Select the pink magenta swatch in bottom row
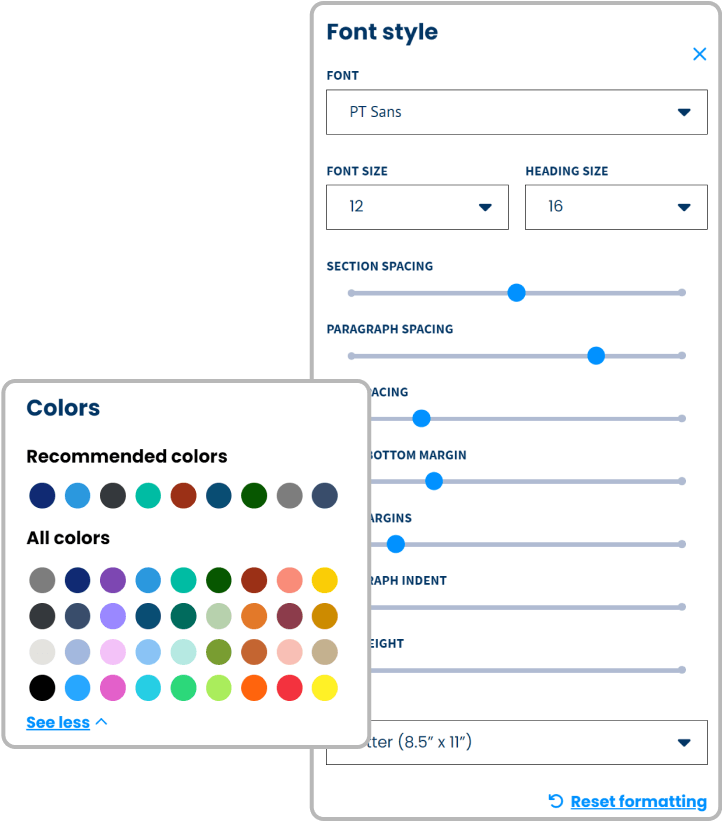The image size is (722, 821). (113, 687)
